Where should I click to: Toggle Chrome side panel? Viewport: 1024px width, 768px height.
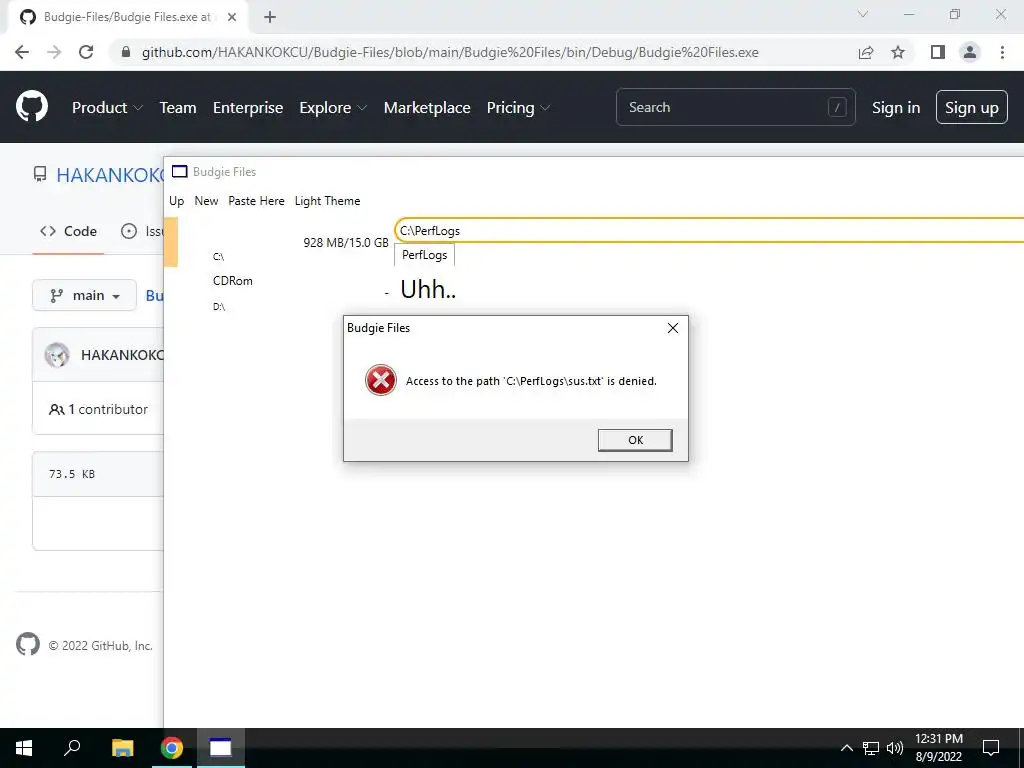938,52
